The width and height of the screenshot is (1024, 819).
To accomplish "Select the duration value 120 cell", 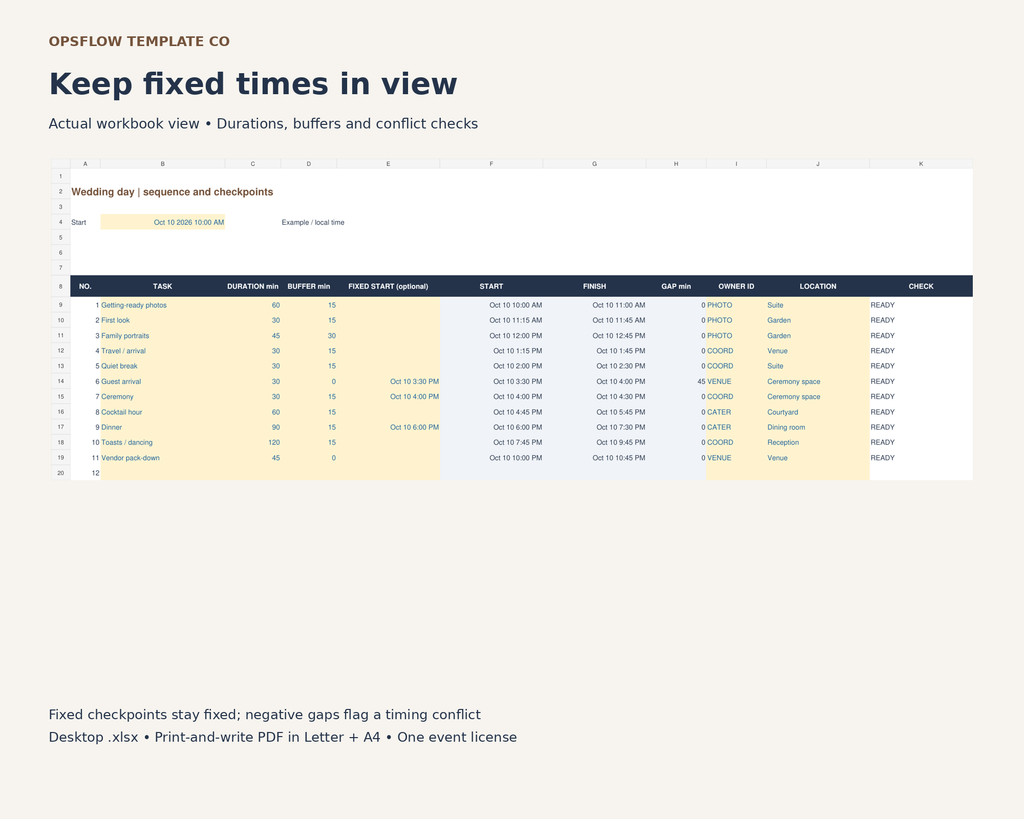I will [x=253, y=442].
